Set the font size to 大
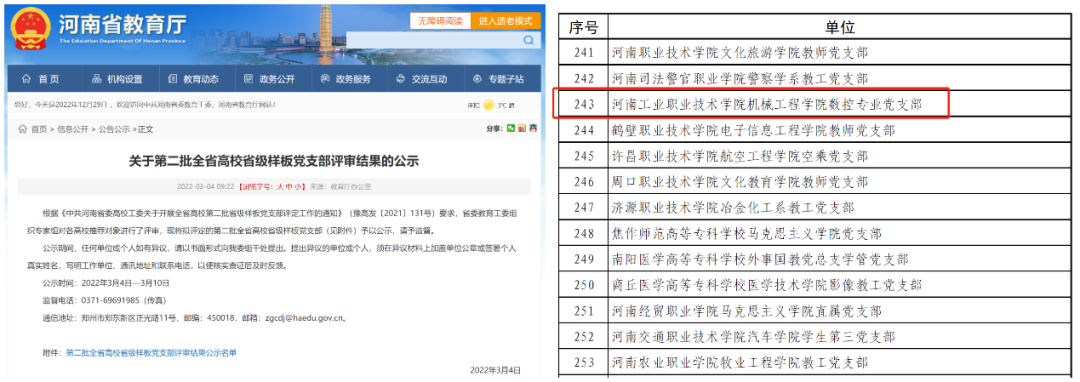1080x382 pixels. pos(280,186)
